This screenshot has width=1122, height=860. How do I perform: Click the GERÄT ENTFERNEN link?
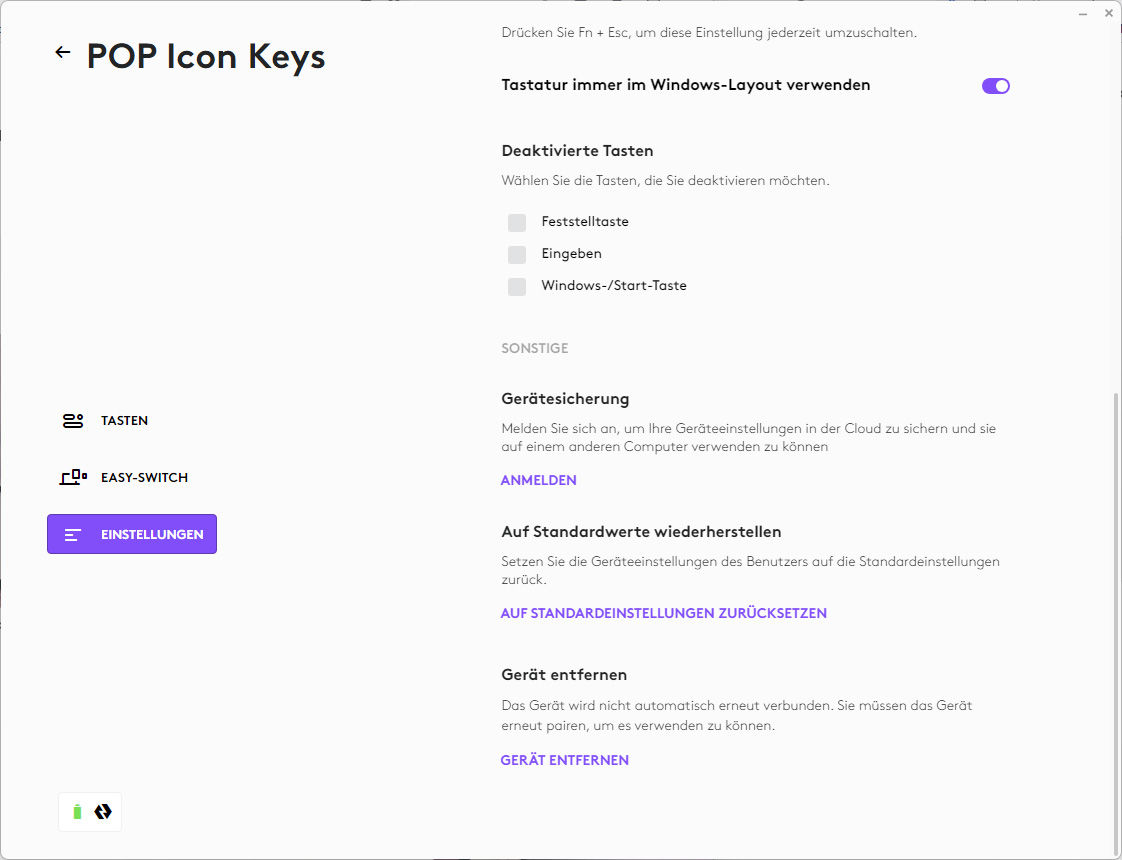pos(564,760)
